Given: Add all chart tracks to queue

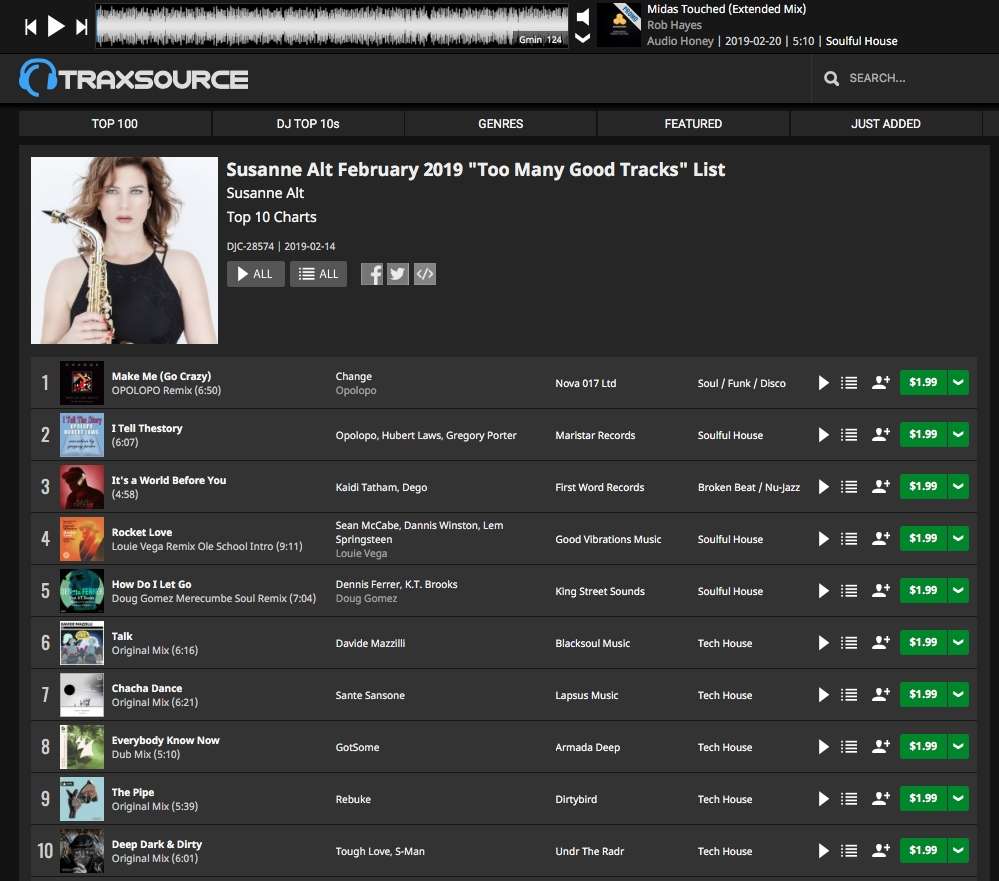Looking at the screenshot, I should (x=319, y=274).
